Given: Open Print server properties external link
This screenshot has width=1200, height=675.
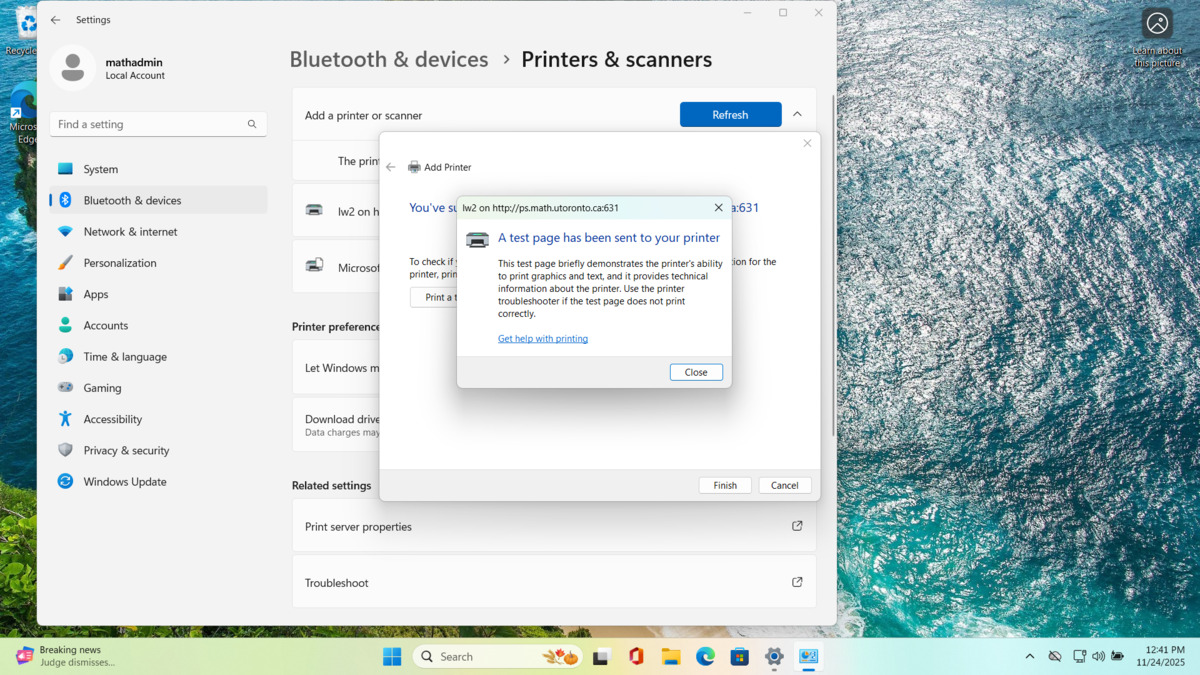Looking at the screenshot, I should coord(797,526).
